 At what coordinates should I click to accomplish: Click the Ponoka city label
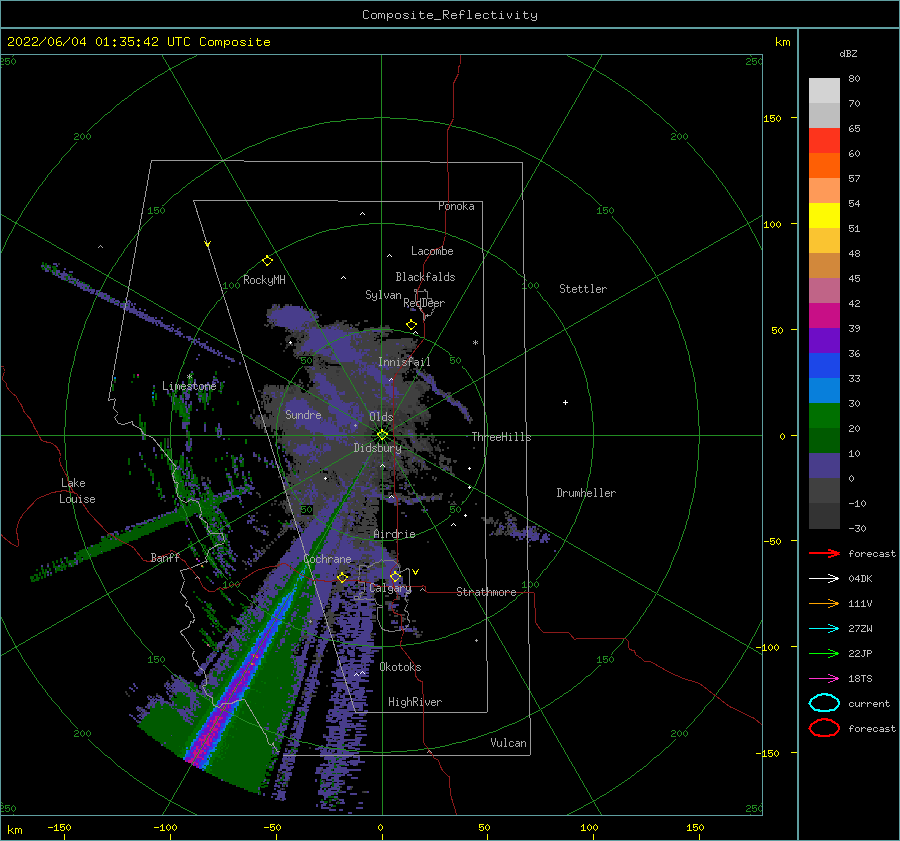(x=456, y=206)
